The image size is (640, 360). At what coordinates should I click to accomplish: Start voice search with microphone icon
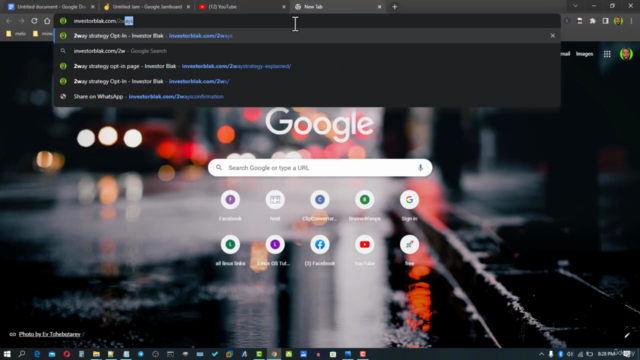[x=420, y=168]
